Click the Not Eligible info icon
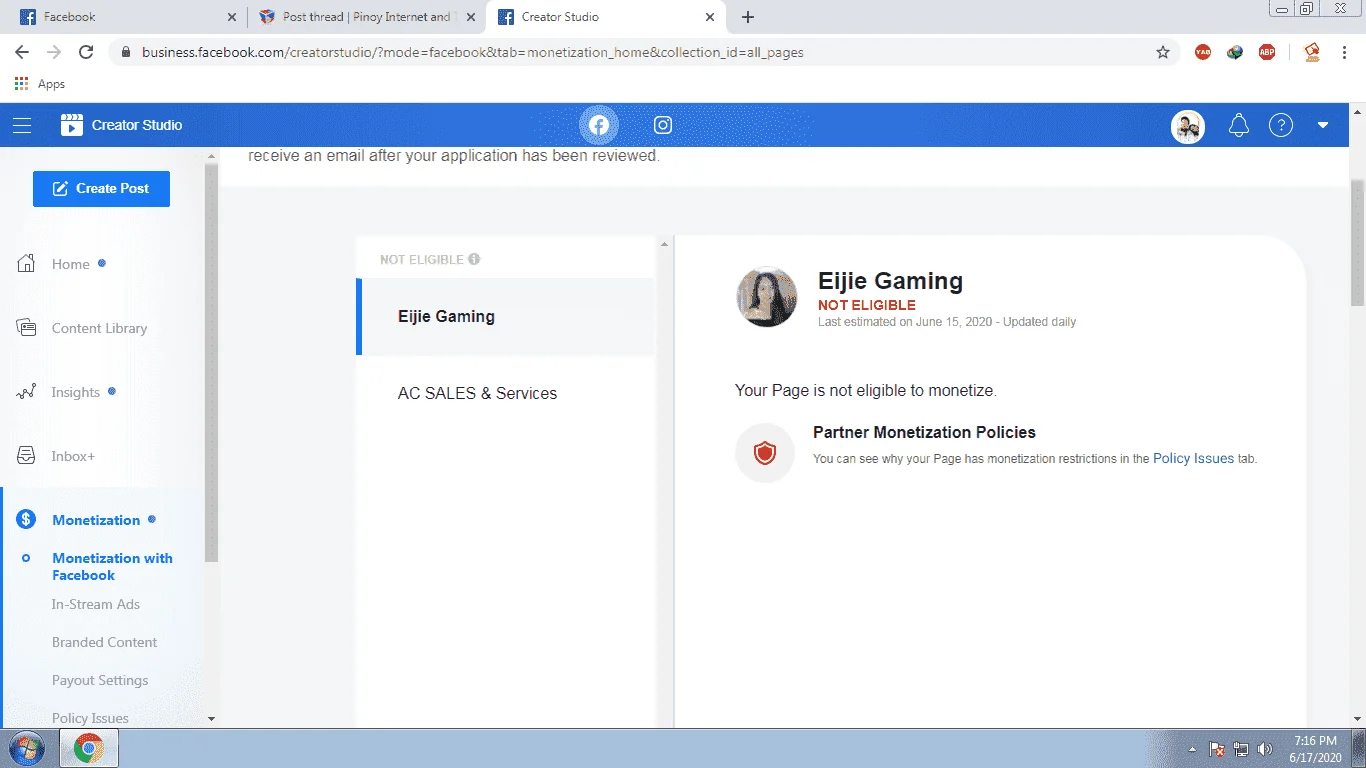The height and width of the screenshot is (768, 1366). 474,259
